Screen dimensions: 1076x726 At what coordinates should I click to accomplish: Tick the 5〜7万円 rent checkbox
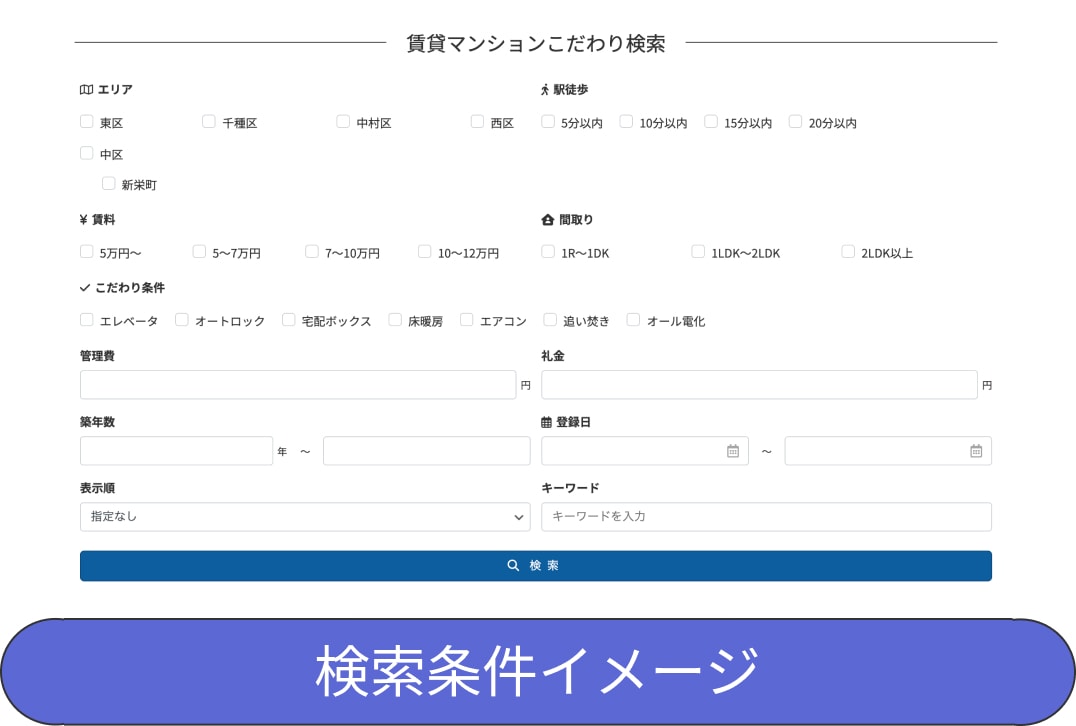(x=199, y=252)
